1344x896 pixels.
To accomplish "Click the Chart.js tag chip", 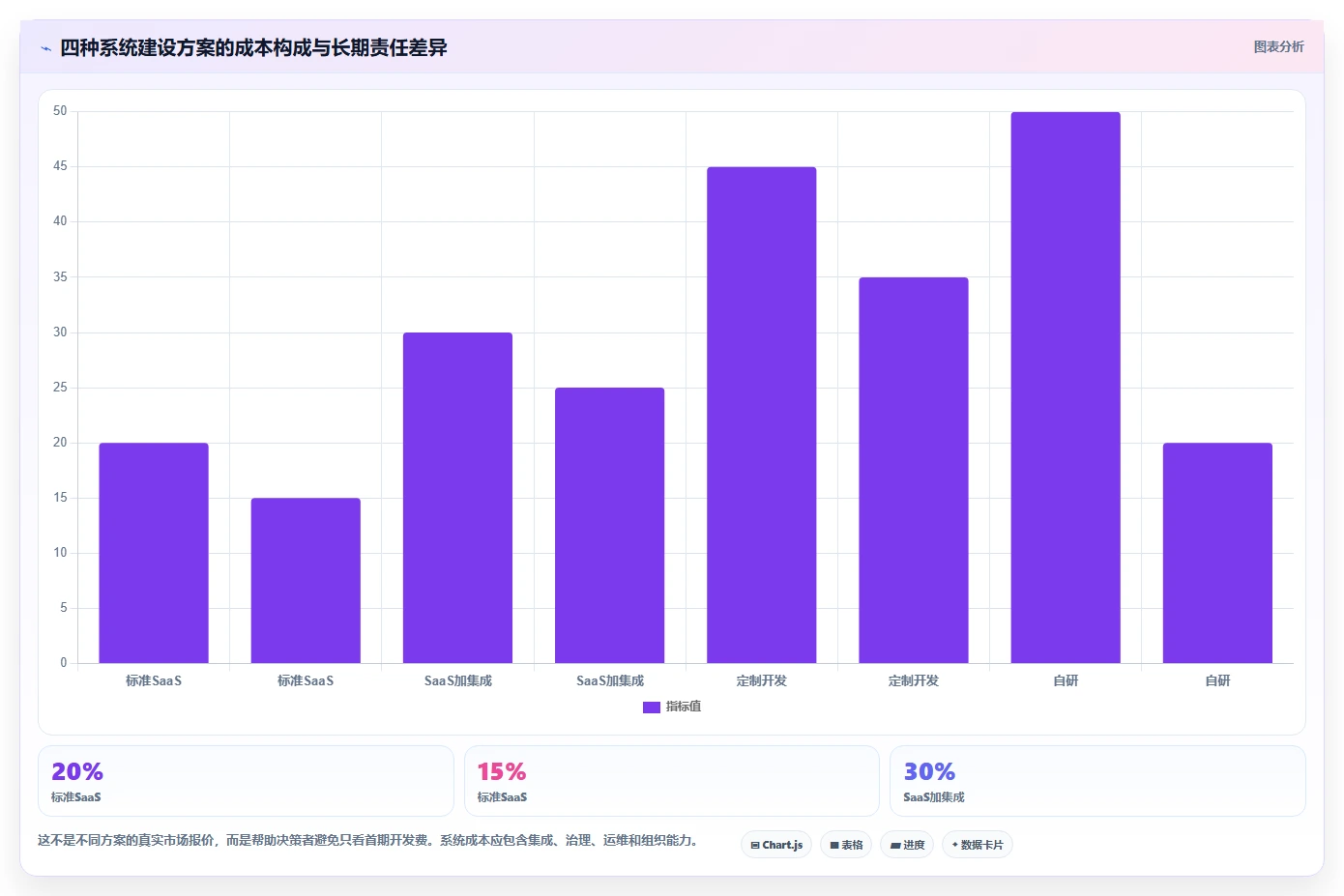I will click(x=776, y=845).
